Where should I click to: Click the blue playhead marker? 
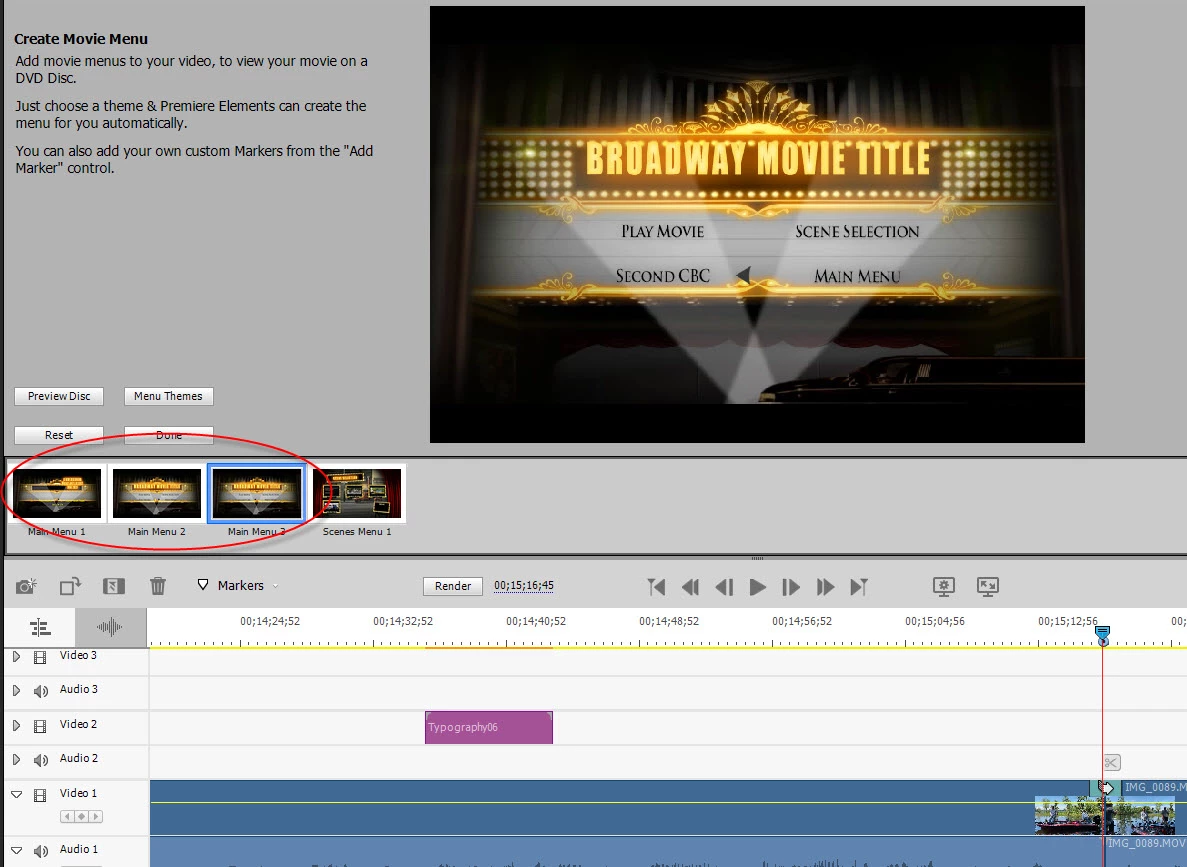[1103, 635]
